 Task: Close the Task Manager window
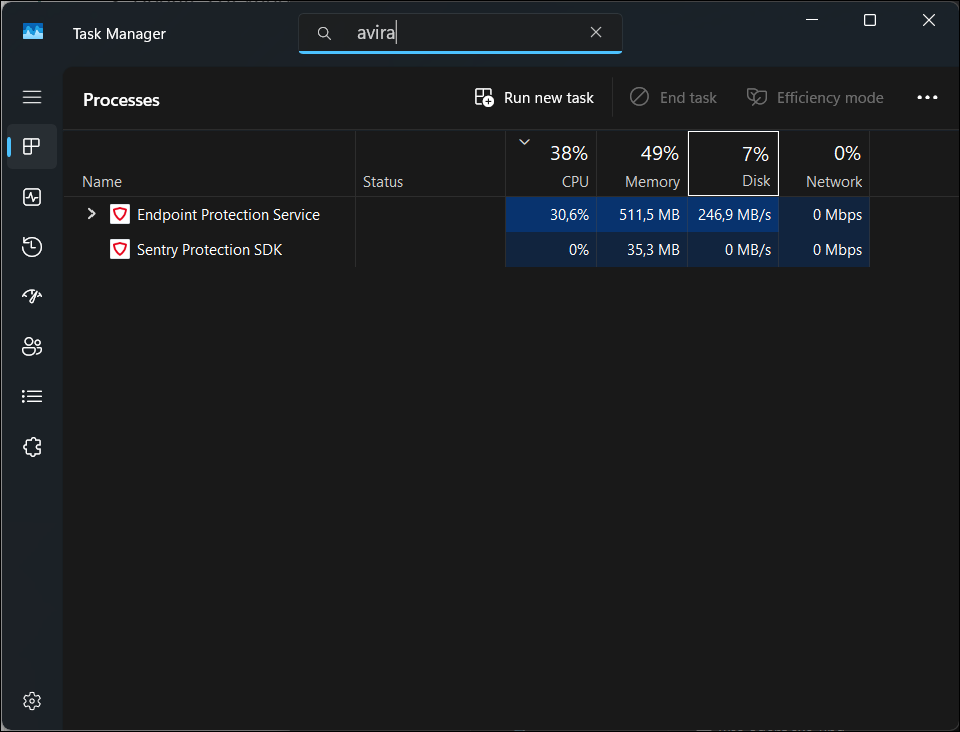pos(928,20)
